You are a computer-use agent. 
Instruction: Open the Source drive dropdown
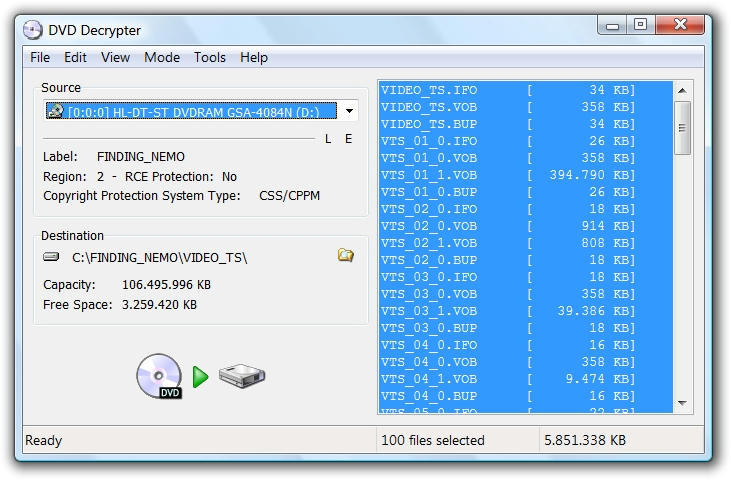[x=349, y=112]
